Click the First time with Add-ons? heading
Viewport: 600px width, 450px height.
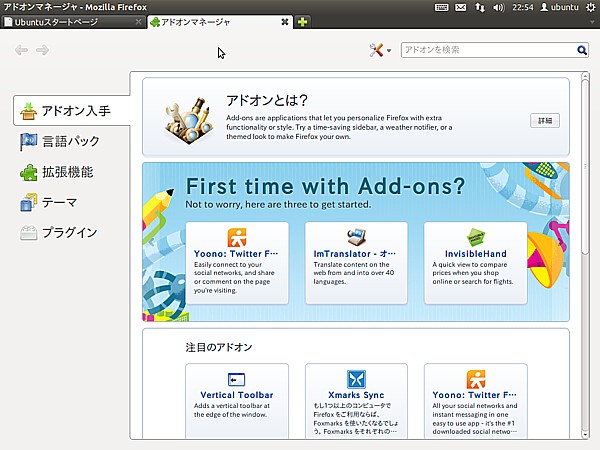pos(325,186)
